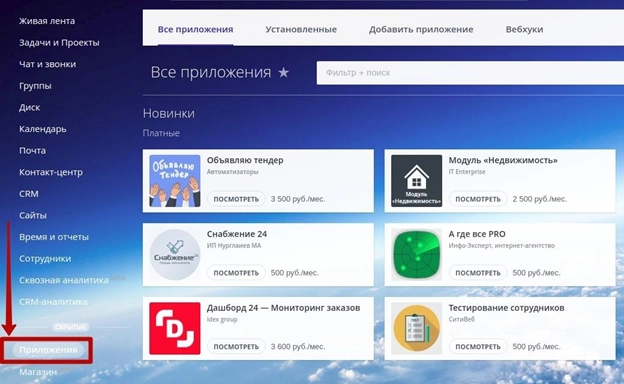Viewport: 624px width, 384px height.
Task: Open Группы in the sidebar
Action: tap(35, 86)
